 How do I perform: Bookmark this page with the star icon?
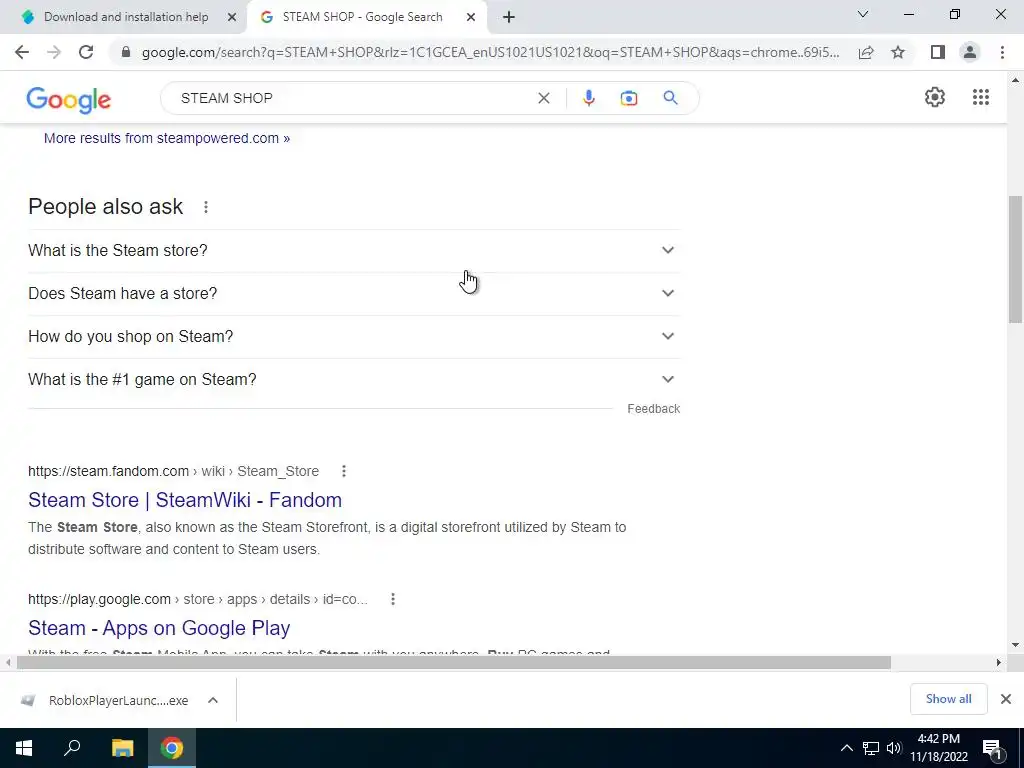[x=898, y=52]
